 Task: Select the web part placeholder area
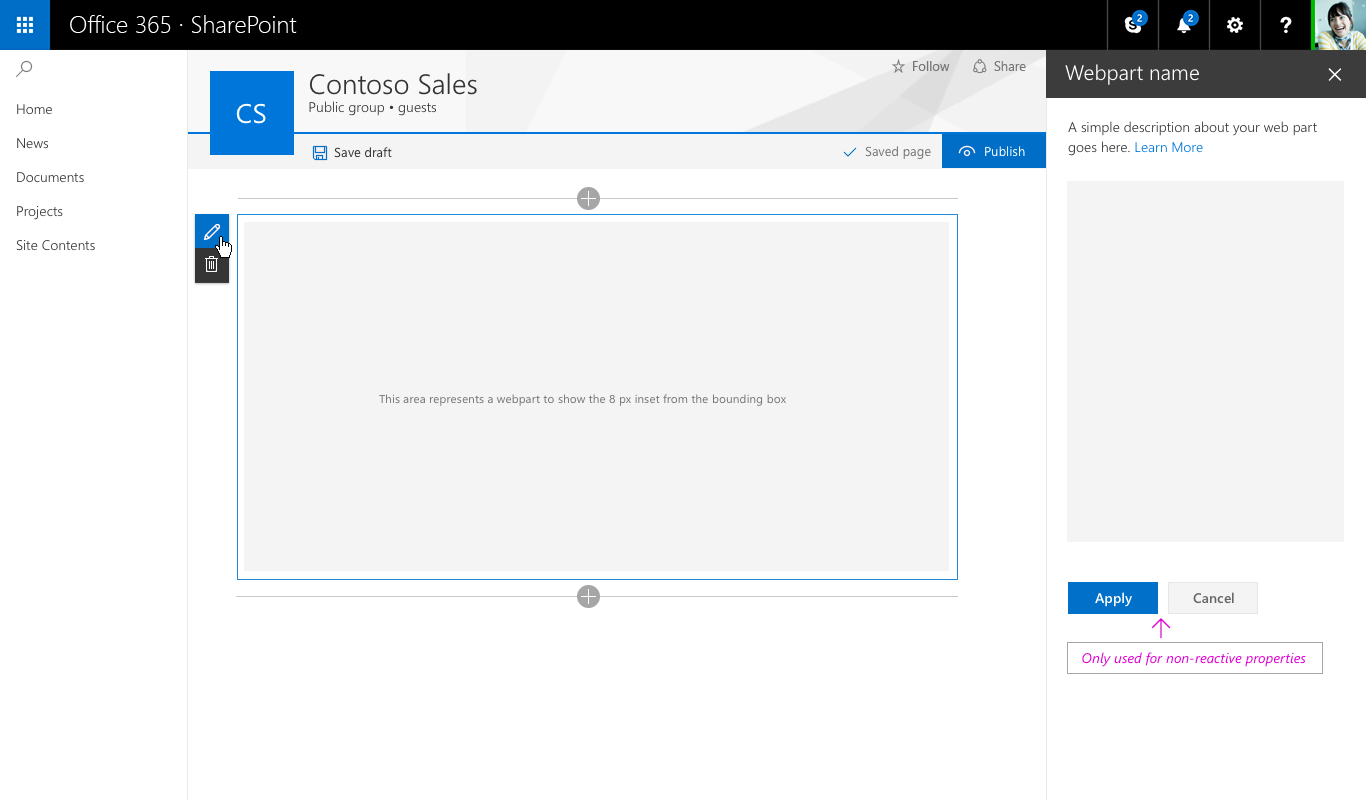click(x=596, y=396)
